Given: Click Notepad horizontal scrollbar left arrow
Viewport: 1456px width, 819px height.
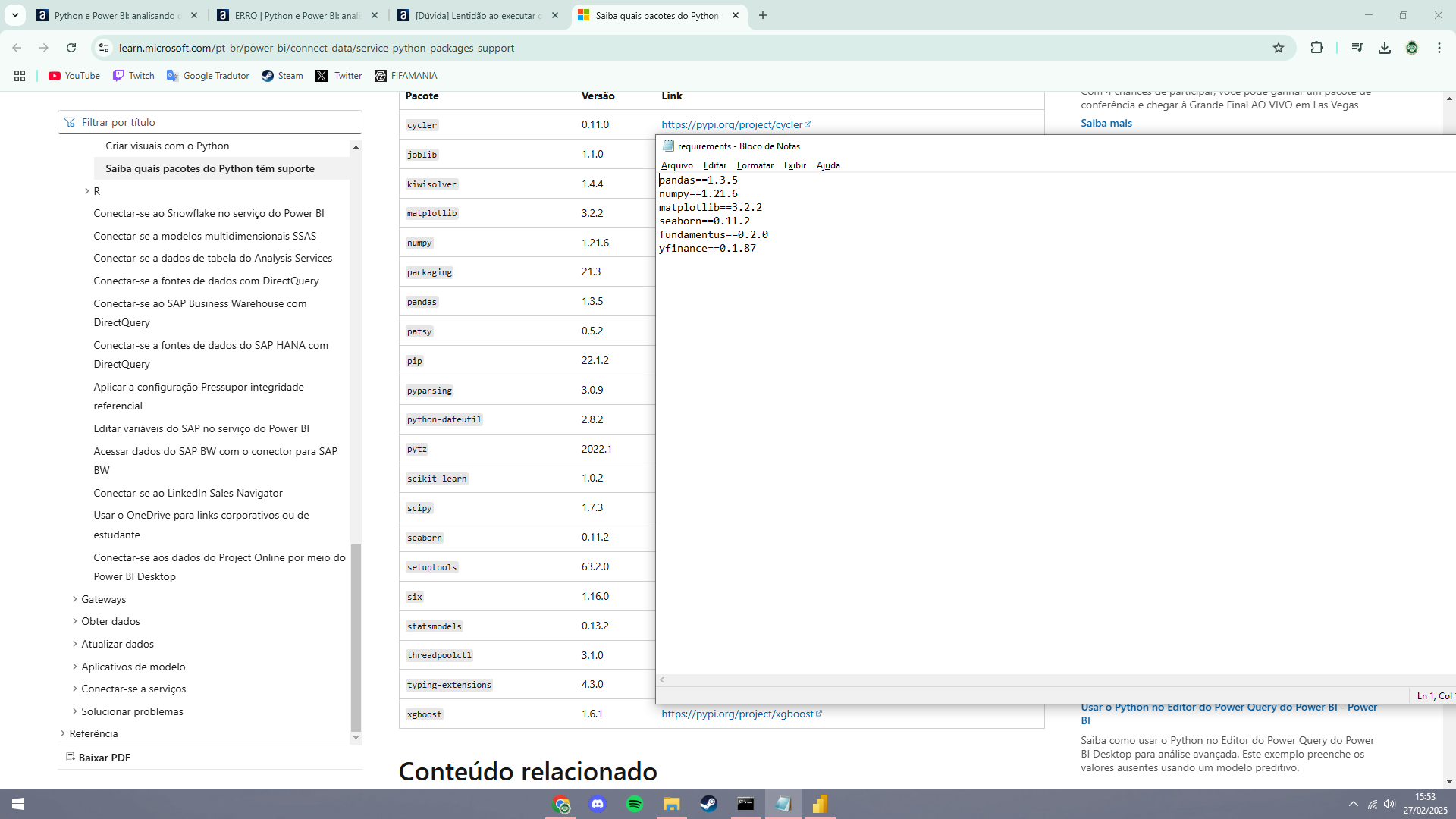Looking at the screenshot, I should coord(662,680).
